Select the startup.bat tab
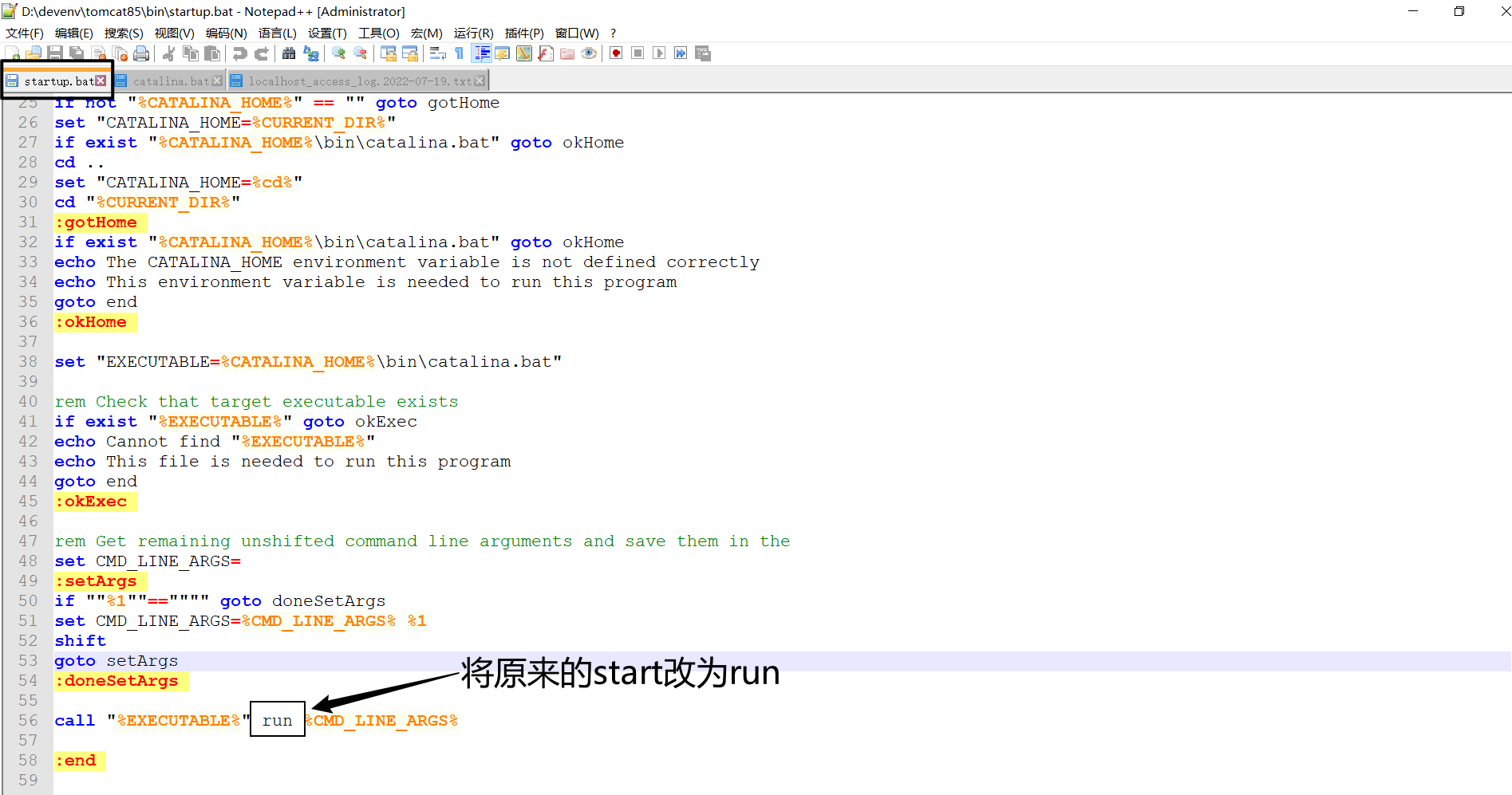The height and width of the screenshot is (795, 1512). (57, 81)
